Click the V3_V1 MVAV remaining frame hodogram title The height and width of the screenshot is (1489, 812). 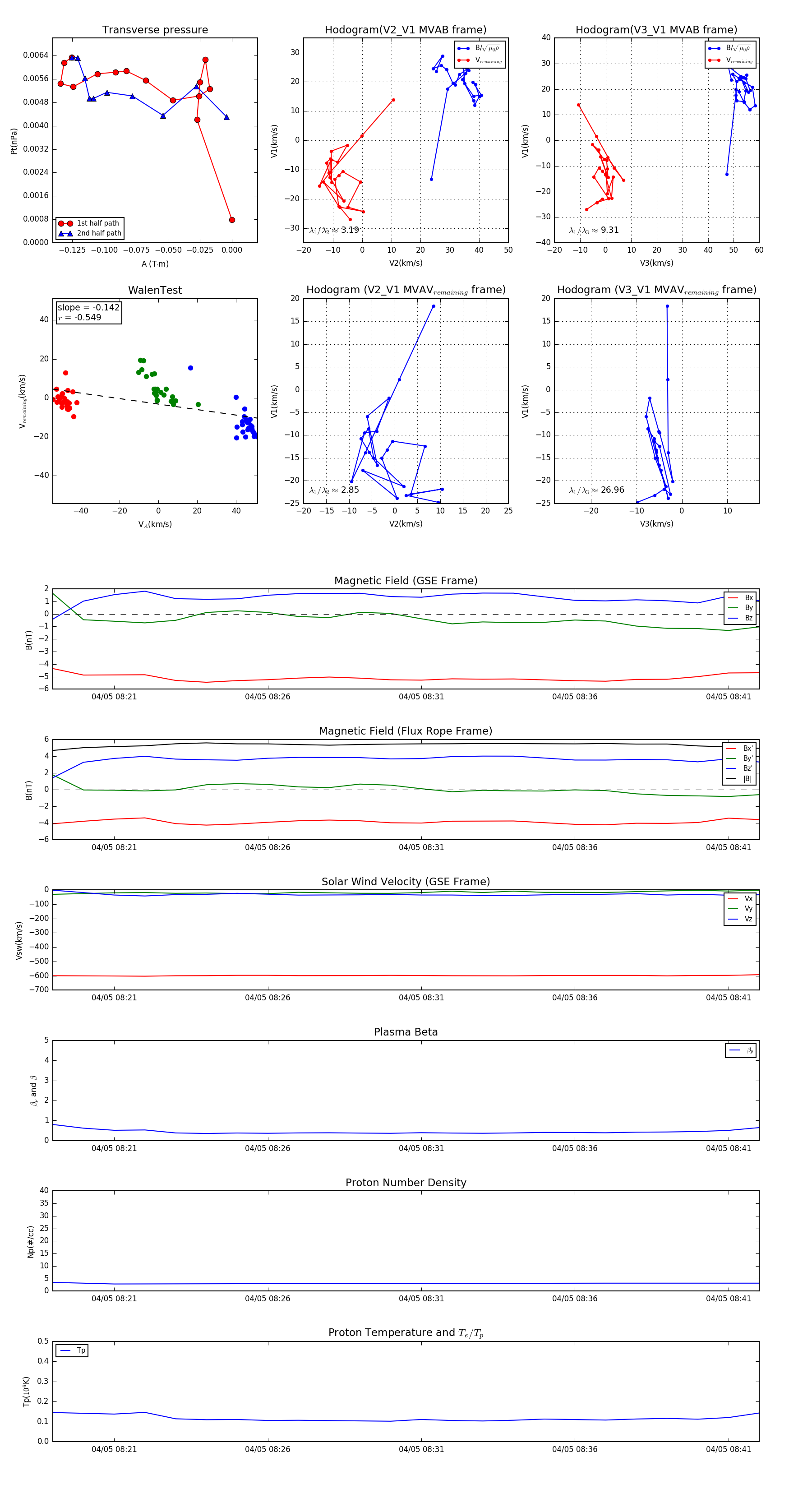[x=656, y=290]
